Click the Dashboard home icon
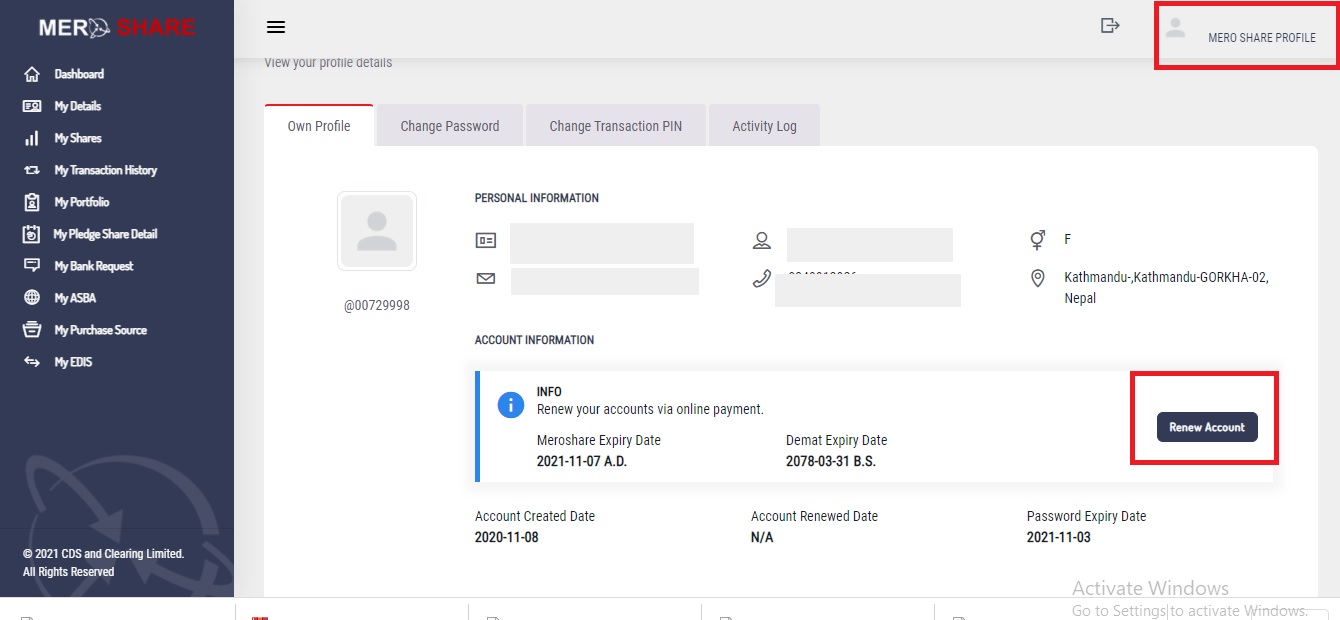 coord(32,74)
